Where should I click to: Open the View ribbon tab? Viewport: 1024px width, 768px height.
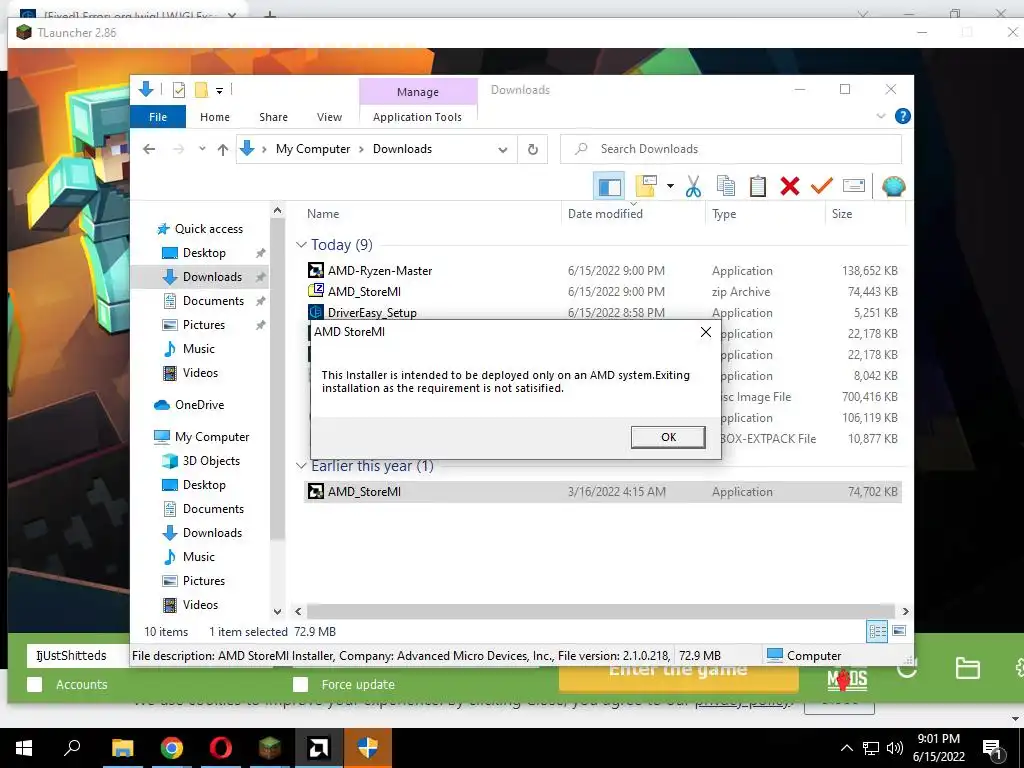coord(329,117)
